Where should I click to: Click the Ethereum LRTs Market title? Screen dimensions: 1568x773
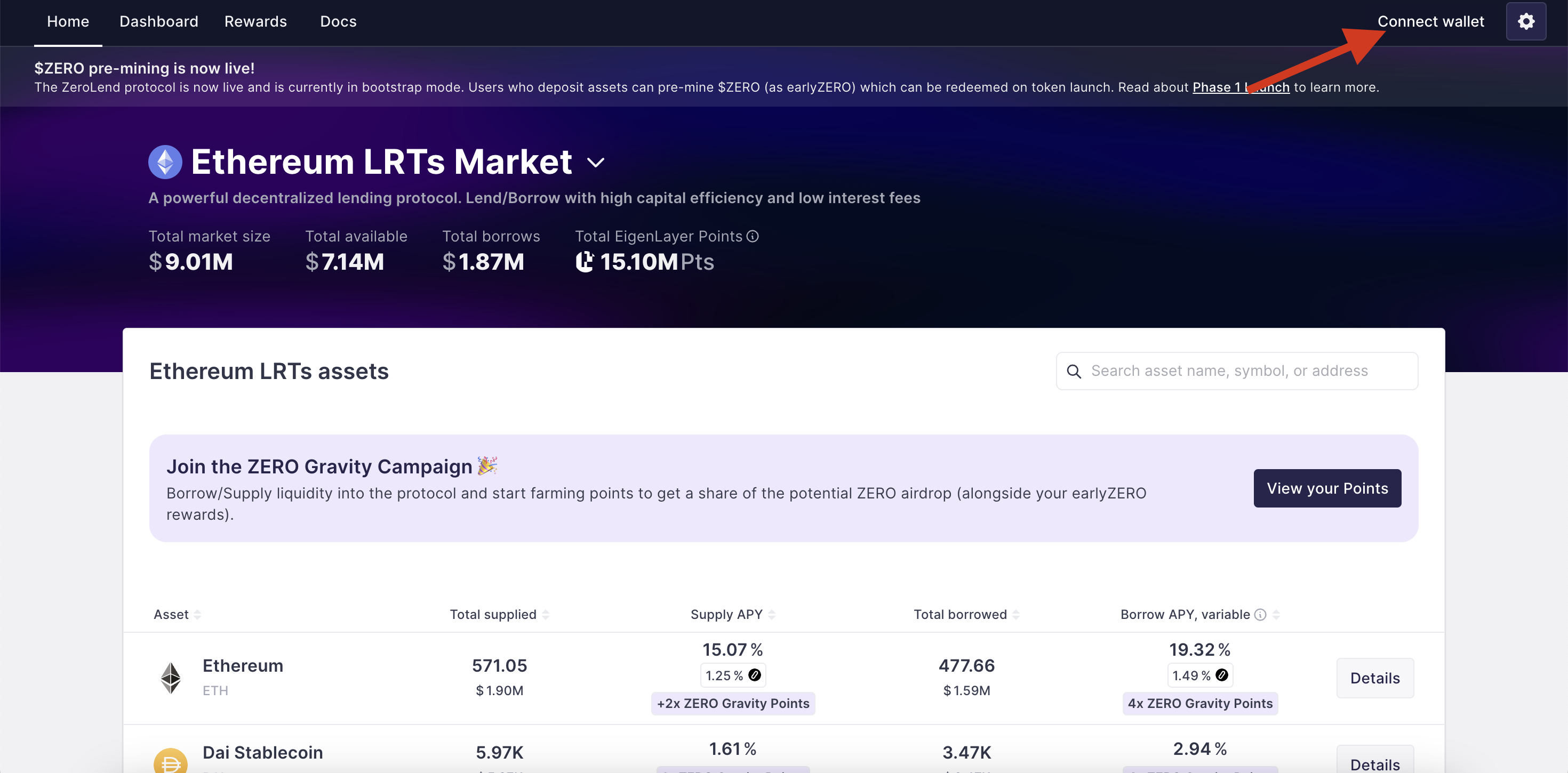[382, 162]
